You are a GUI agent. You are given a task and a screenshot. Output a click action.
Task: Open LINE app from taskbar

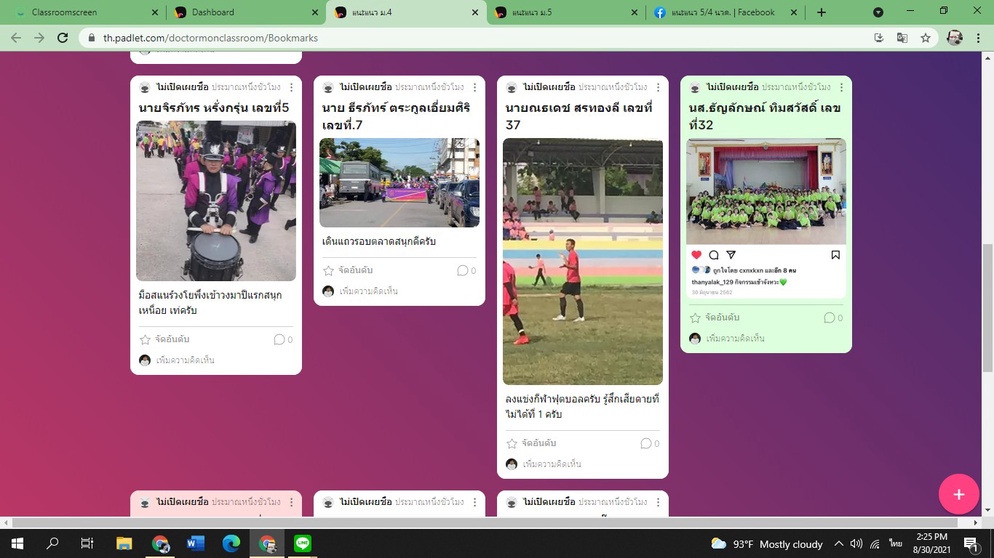tap(302, 543)
